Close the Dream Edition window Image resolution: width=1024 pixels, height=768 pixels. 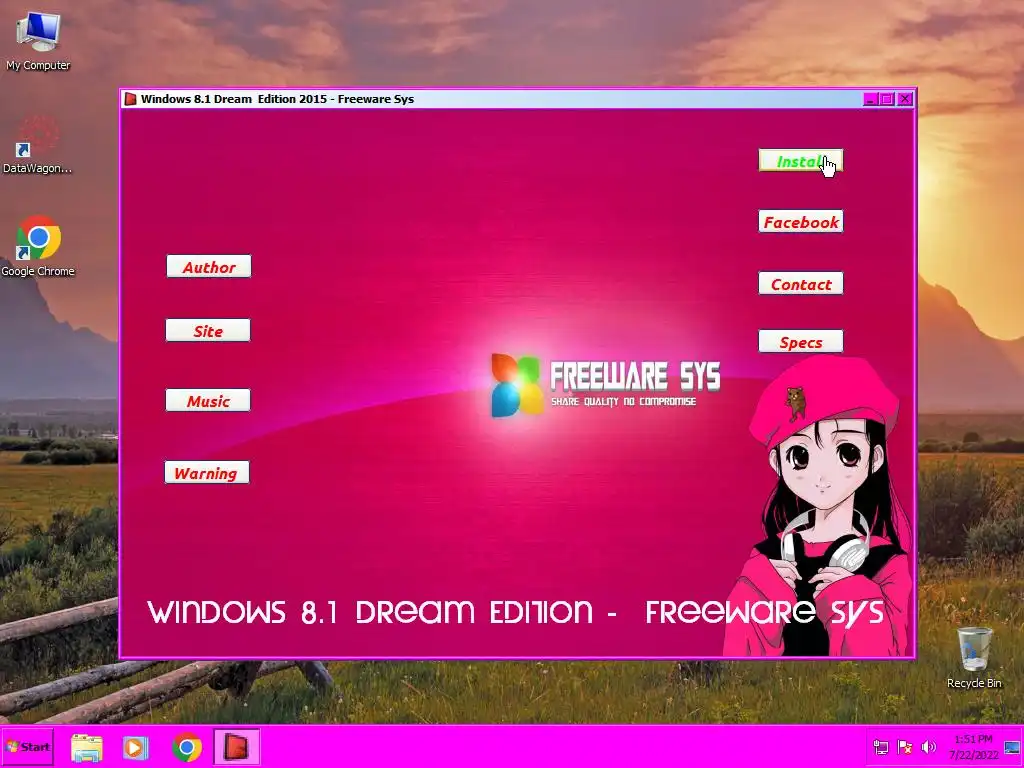click(x=904, y=99)
